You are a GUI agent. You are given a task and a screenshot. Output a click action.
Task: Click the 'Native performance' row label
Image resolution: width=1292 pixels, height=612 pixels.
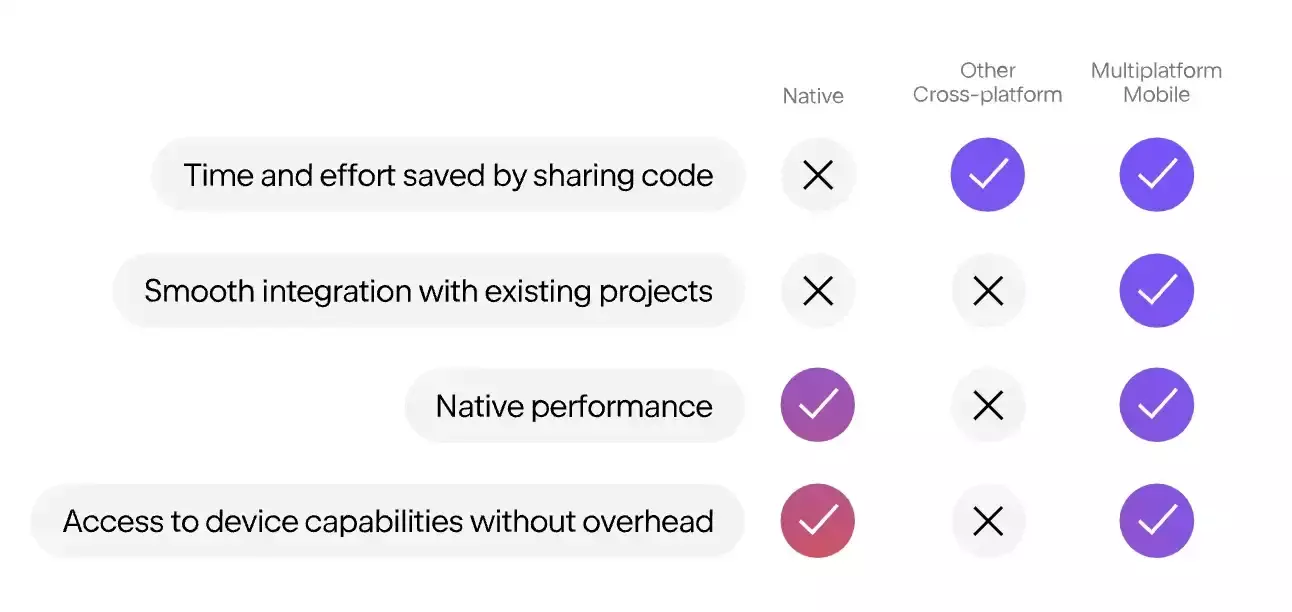(x=574, y=406)
